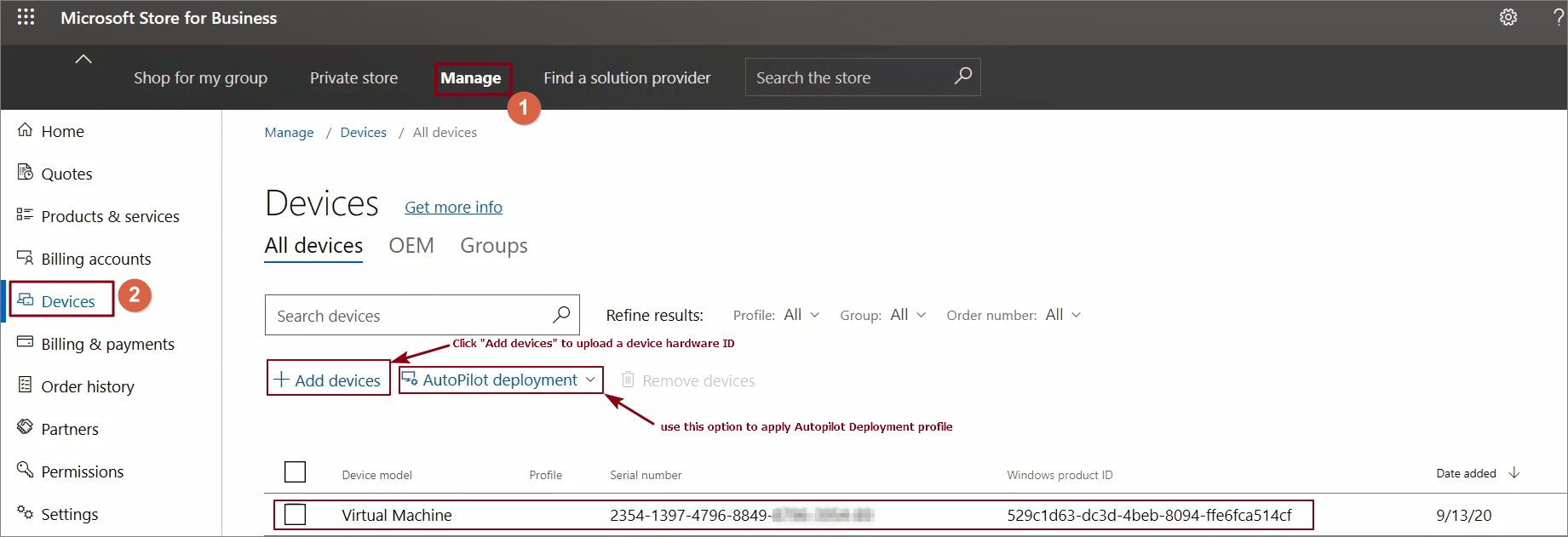
Task: Open Quotes in the sidebar
Action: [x=66, y=174]
